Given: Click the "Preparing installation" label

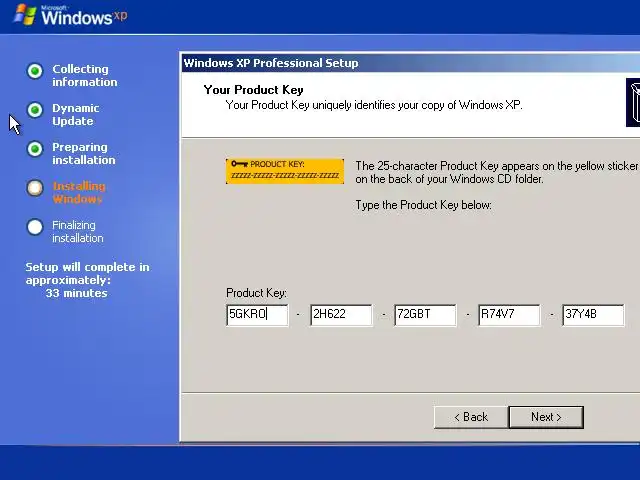Looking at the screenshot, I should 84,153.
